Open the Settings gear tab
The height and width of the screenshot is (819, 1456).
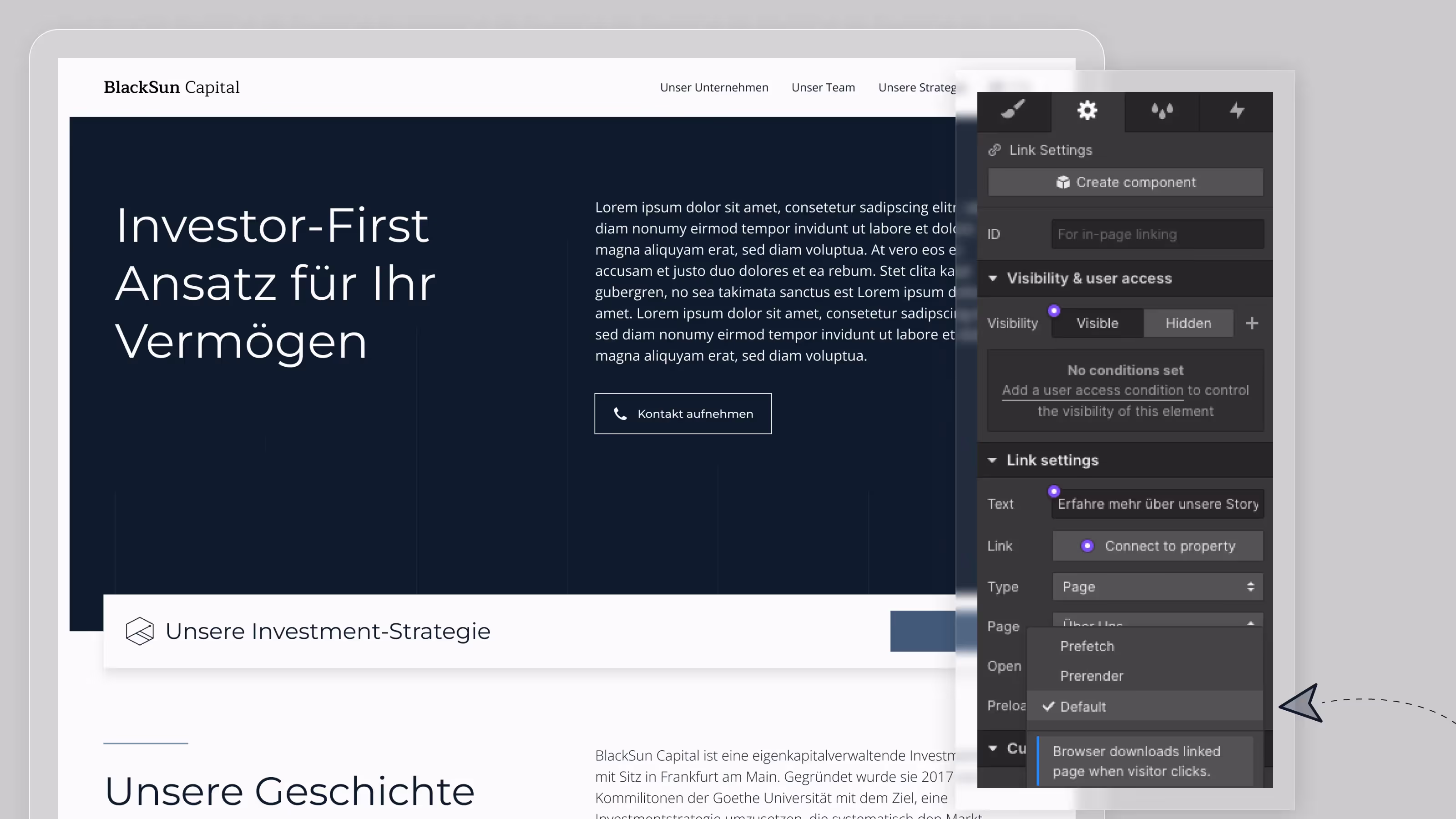[x=1087, y=111]
